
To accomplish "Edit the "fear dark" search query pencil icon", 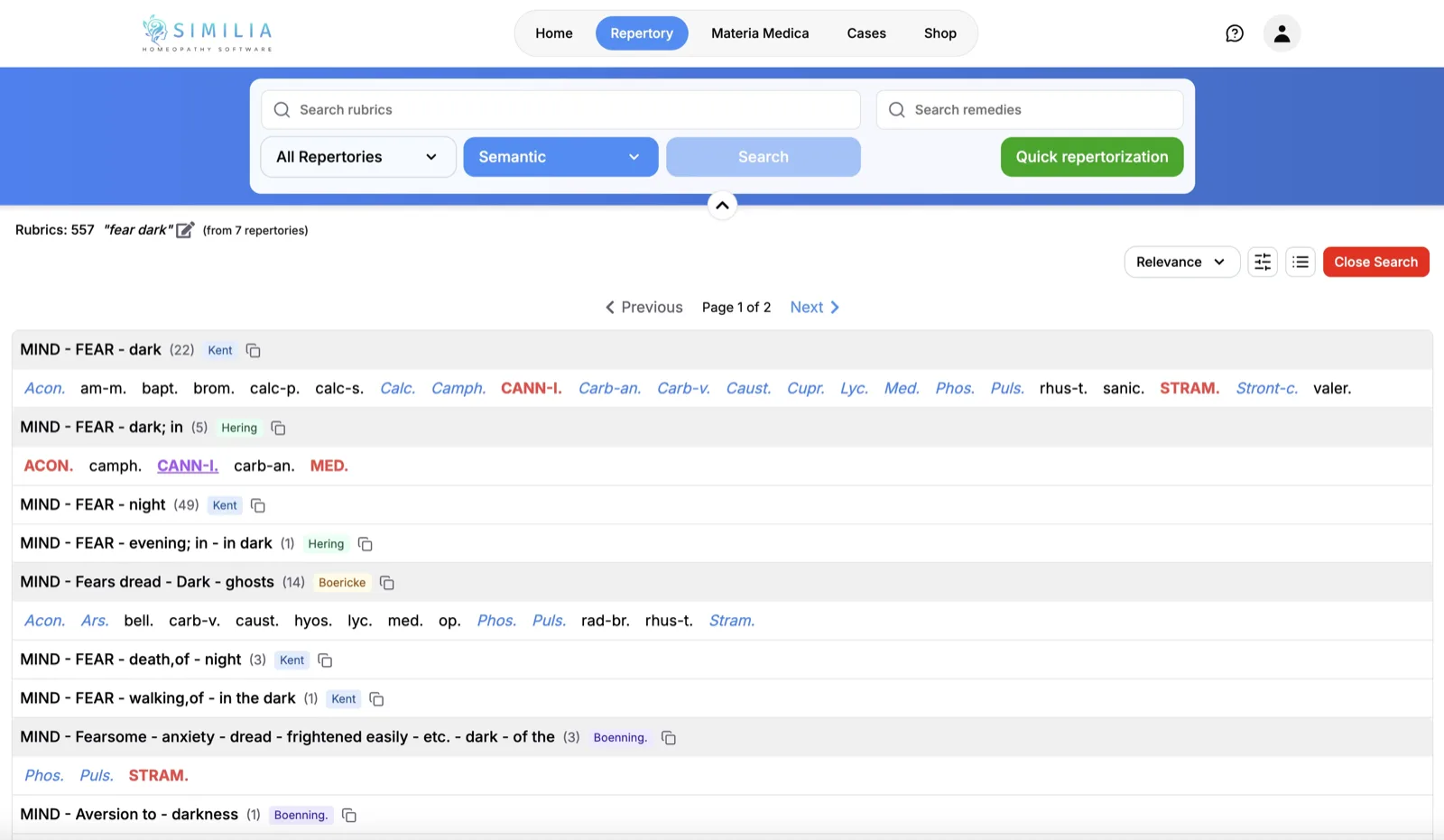I will (184, 229).
